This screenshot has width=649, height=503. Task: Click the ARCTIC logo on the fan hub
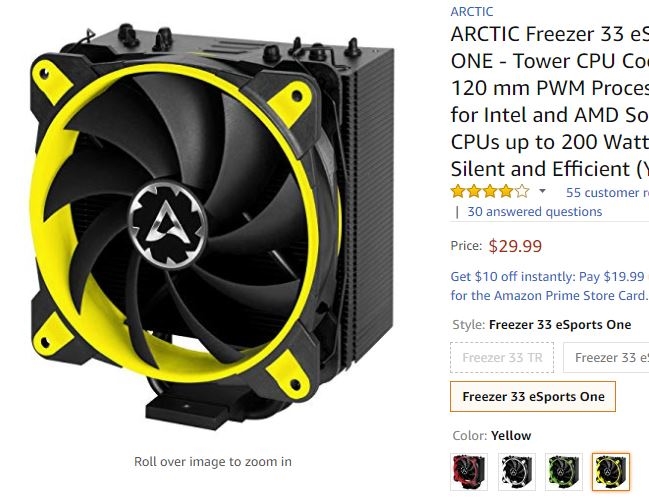pos(168,224)
